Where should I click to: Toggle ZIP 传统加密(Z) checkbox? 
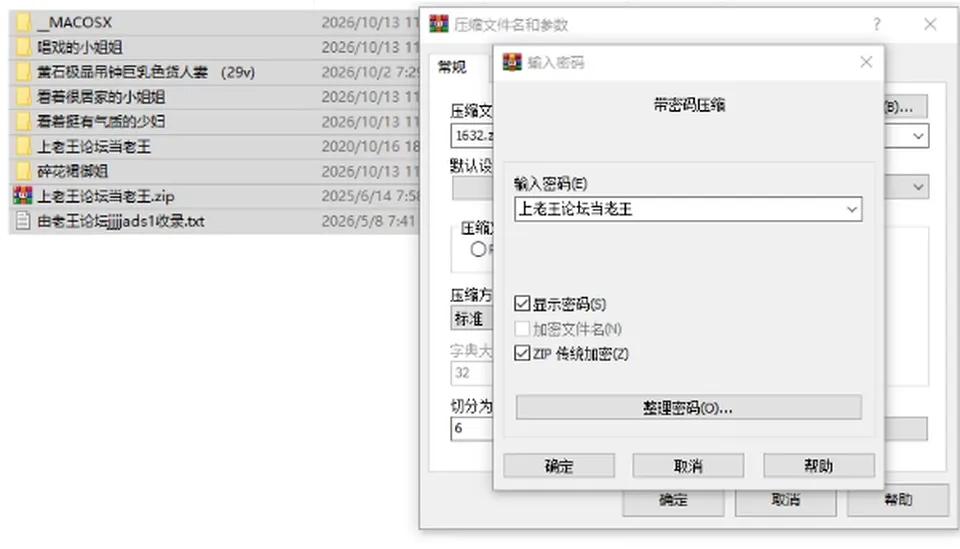coord(522,353)
